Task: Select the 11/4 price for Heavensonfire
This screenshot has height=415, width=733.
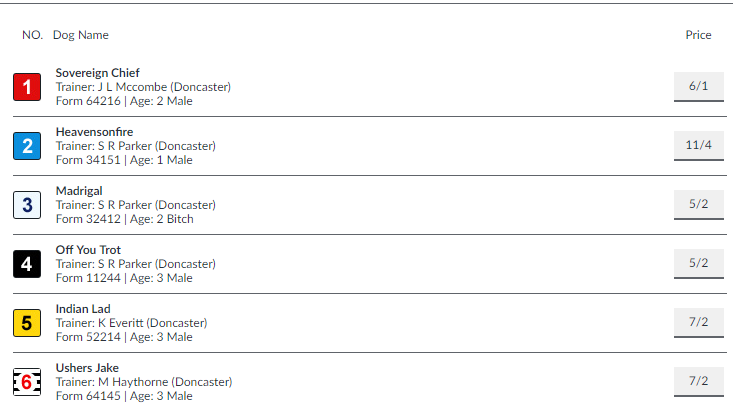Action: click(x=699, y=145)
